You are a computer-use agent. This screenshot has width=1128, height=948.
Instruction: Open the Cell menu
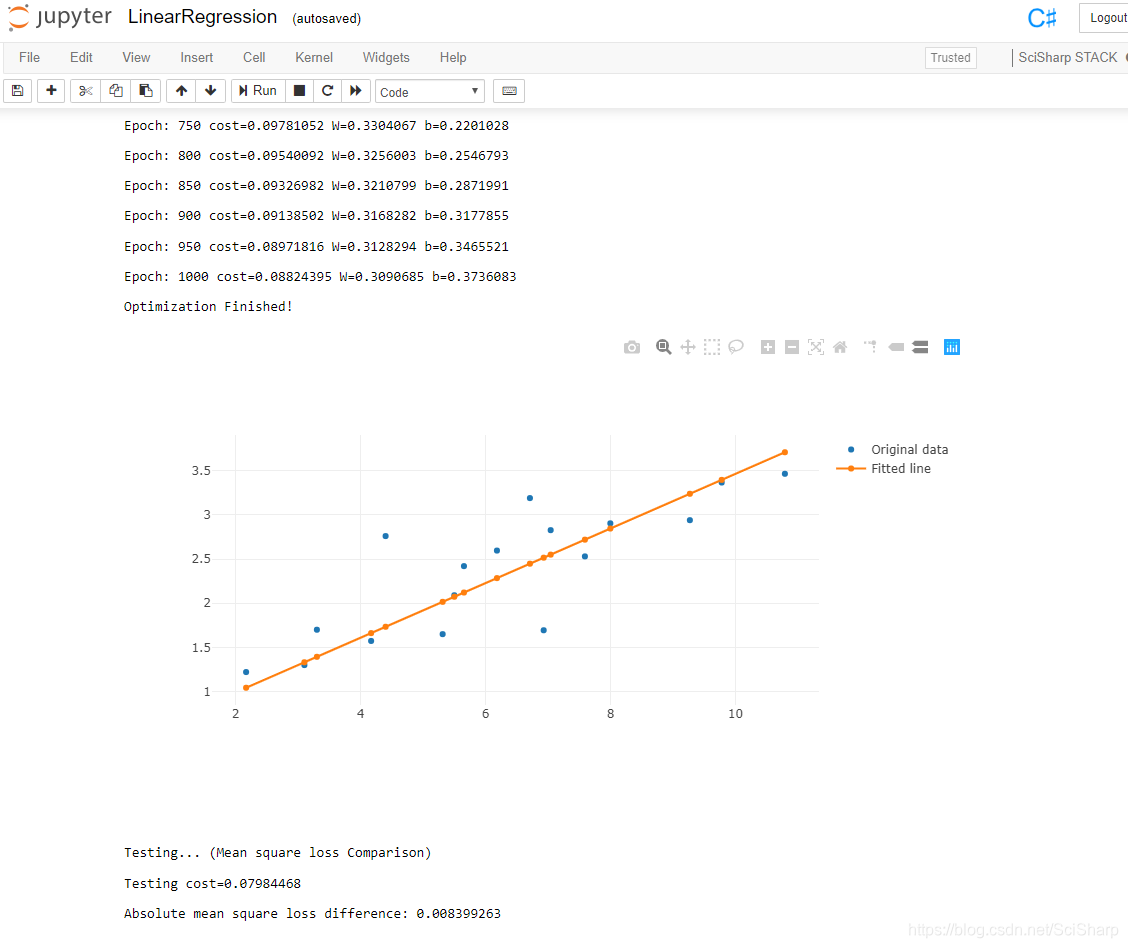pos(254,58)
